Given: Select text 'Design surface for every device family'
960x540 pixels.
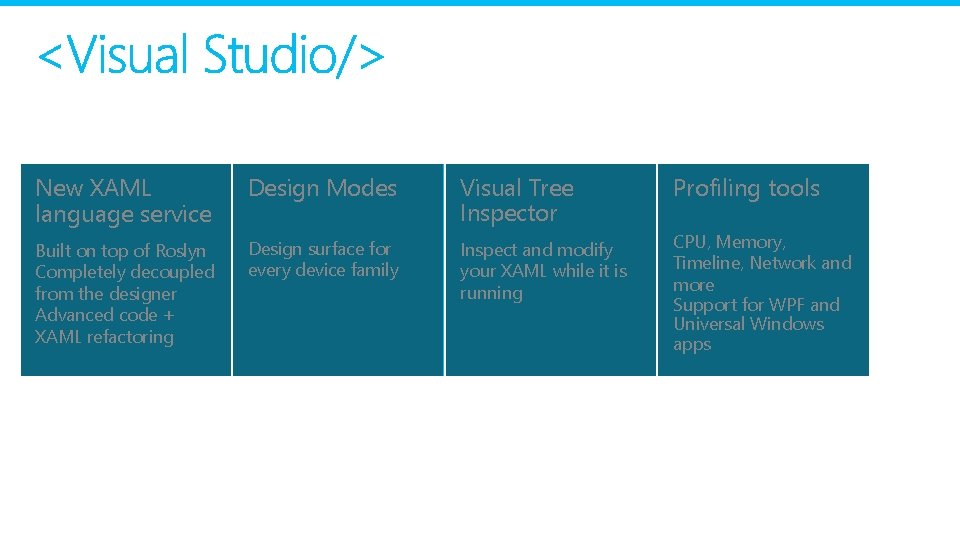Looking at the screenshot, I should point(323,260).
